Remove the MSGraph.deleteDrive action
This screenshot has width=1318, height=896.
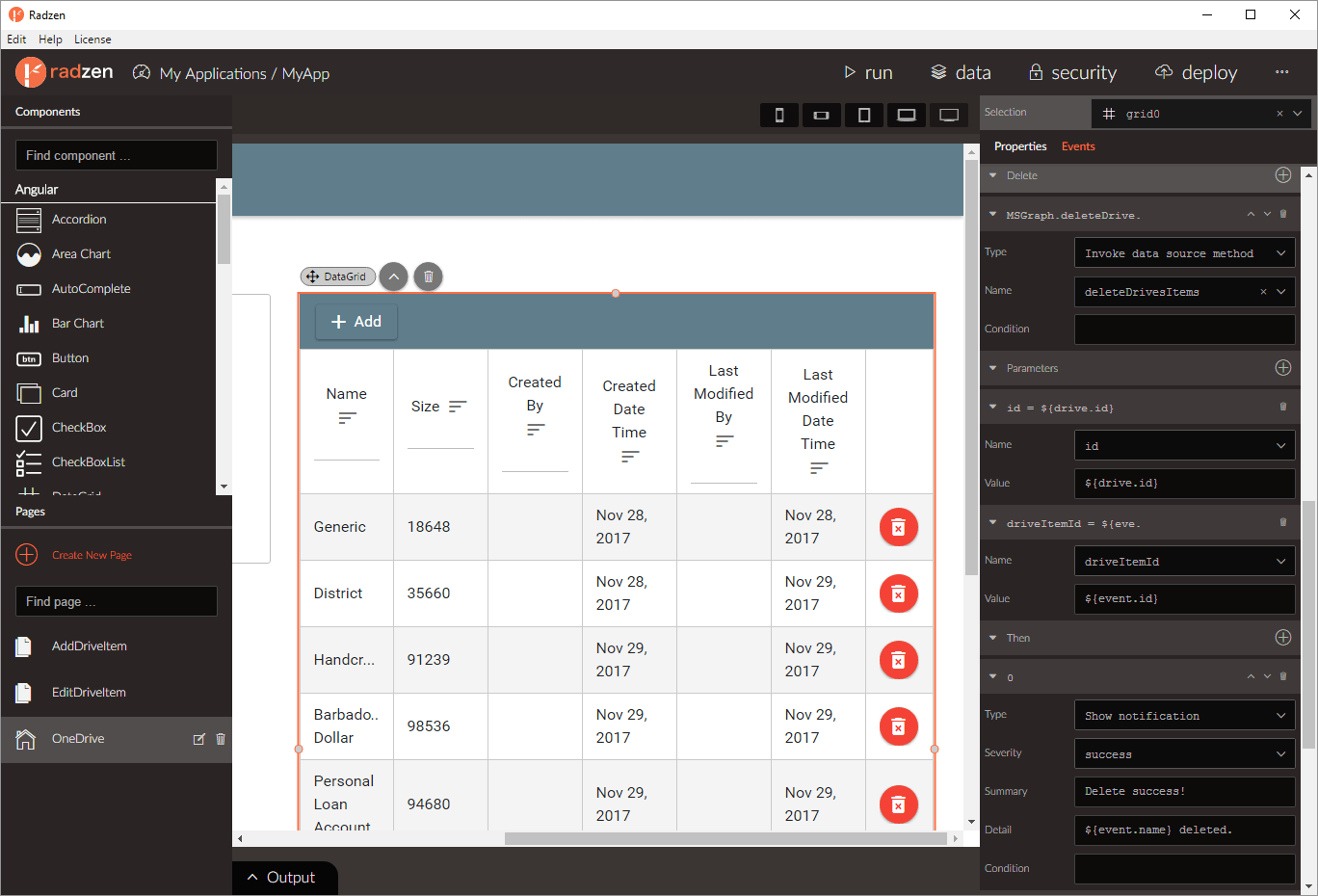point(1283,214)
